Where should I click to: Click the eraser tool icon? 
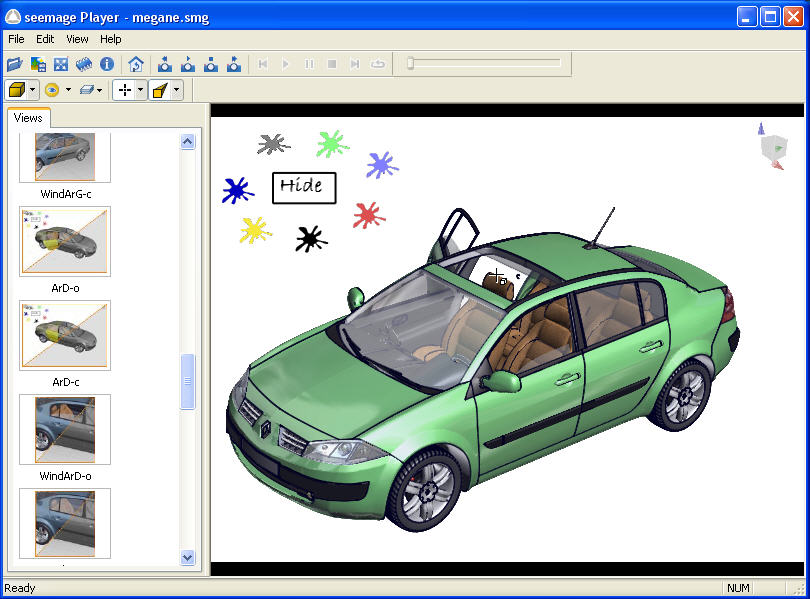(x=87, y=90)
